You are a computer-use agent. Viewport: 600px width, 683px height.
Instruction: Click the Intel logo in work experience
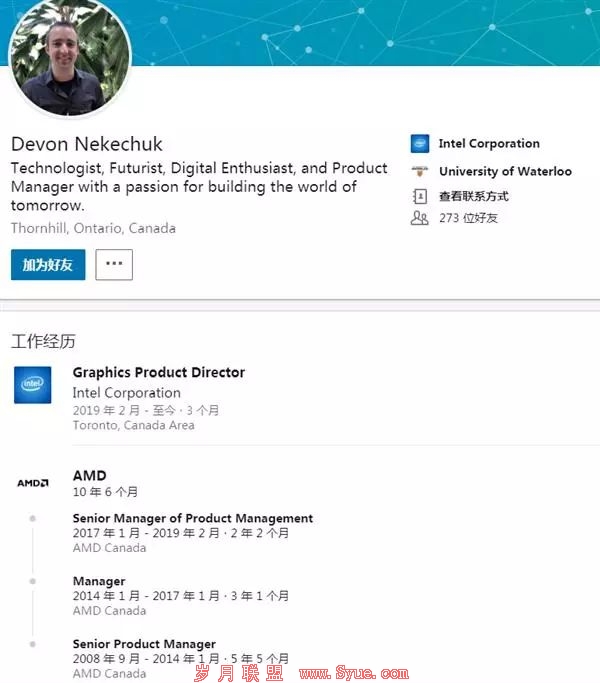click(33, 385)
